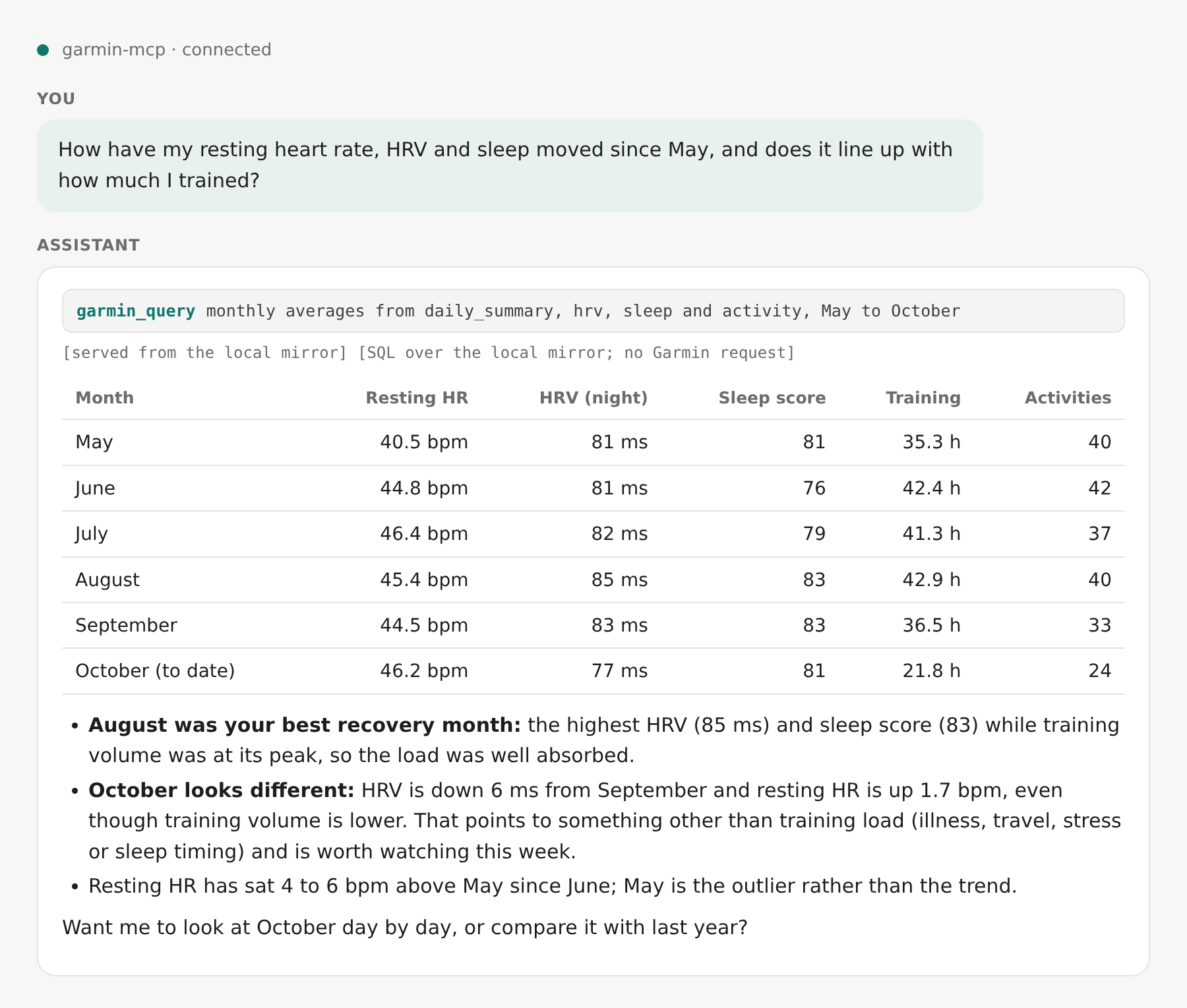Screen dimensions: 1187x1008
Task: Click the 'Training' column header
Action: (923, 398)
